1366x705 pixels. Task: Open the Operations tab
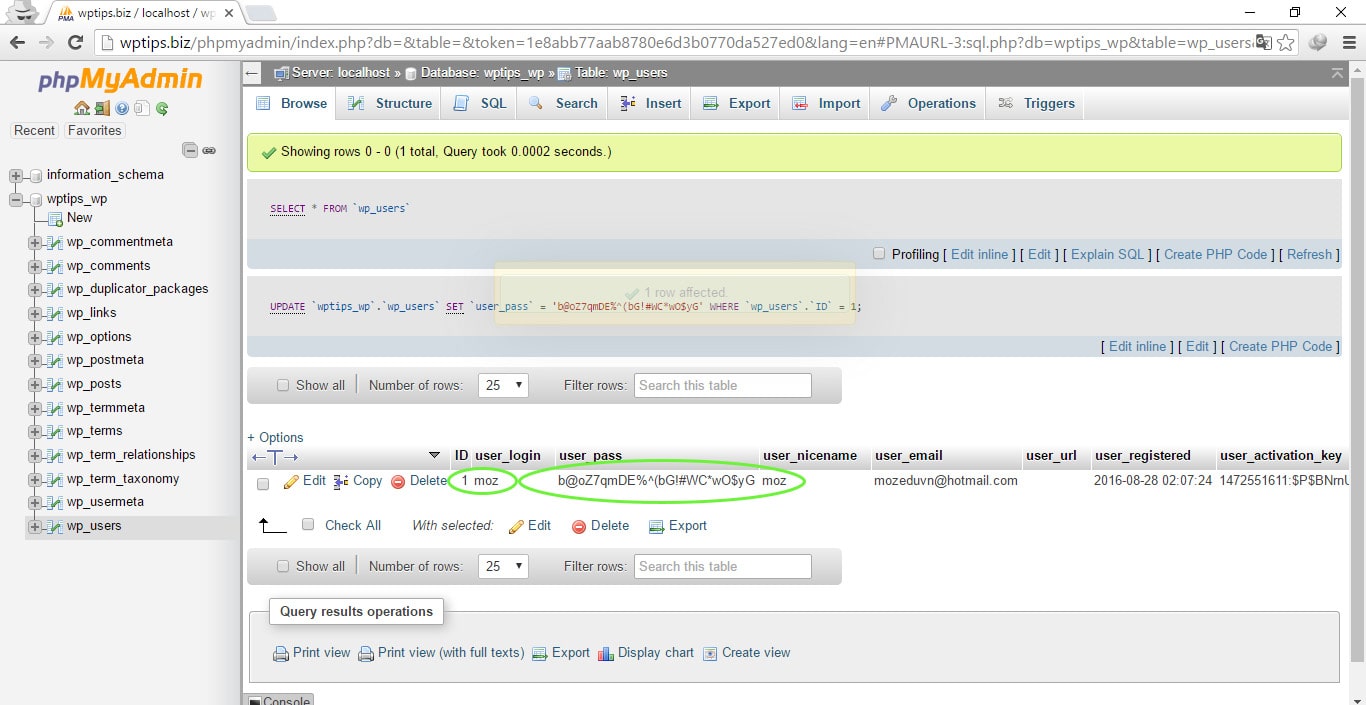click(928, 103)
